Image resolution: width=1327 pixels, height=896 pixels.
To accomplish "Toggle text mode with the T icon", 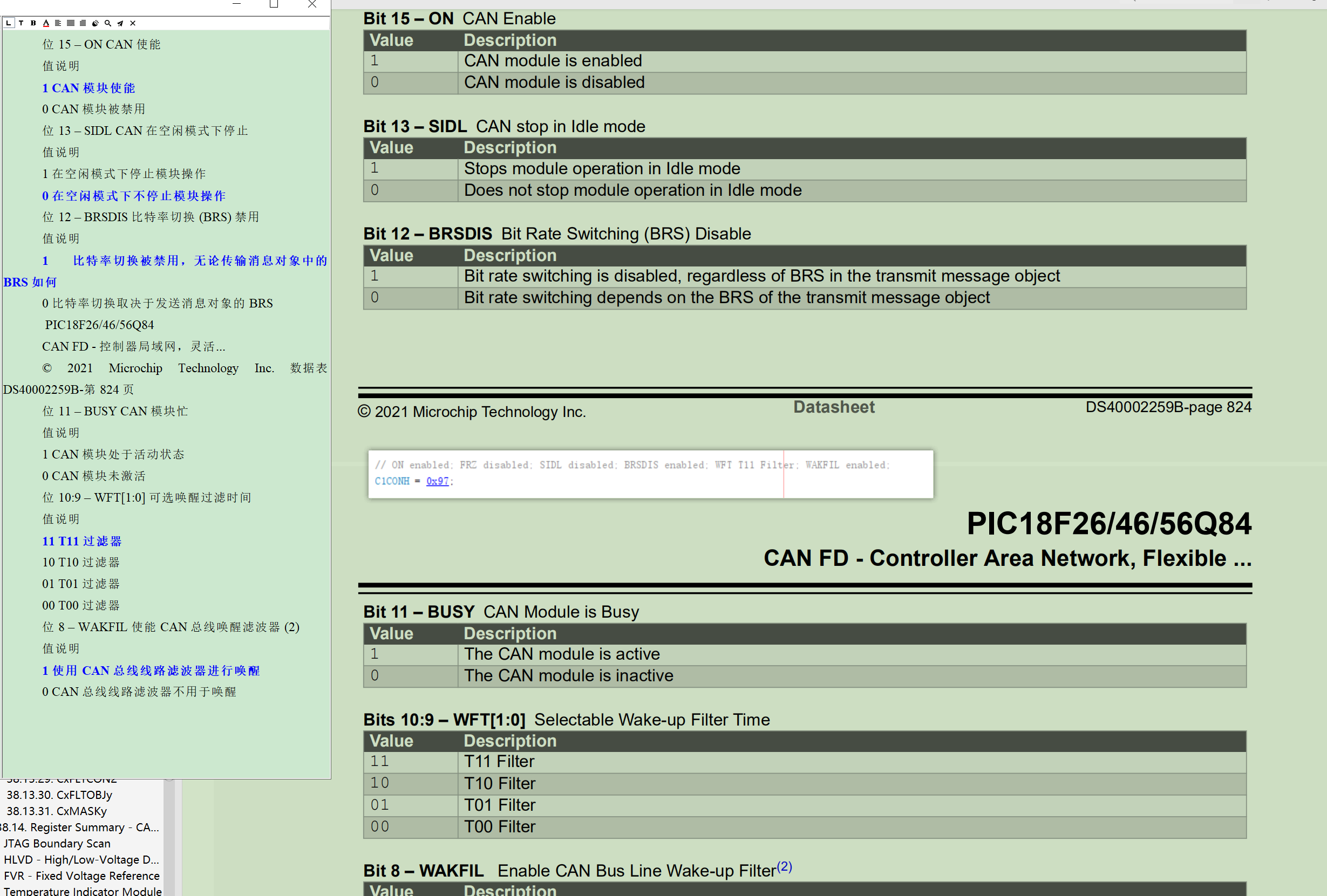I will point(21,23).
